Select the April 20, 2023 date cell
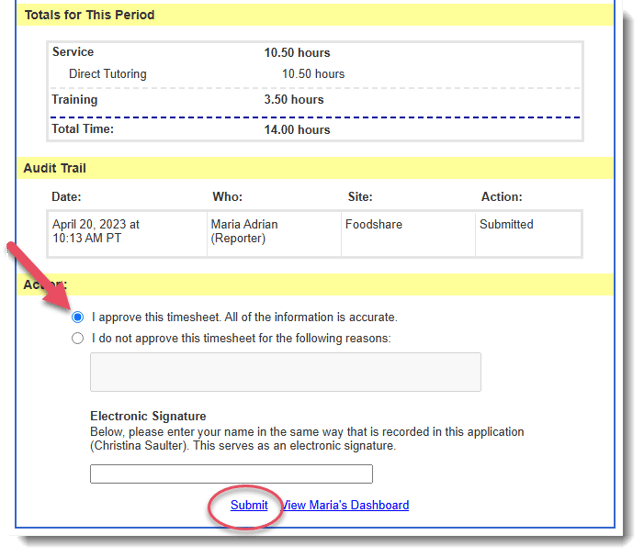This screenshot has width=644, height=557. 96,232
